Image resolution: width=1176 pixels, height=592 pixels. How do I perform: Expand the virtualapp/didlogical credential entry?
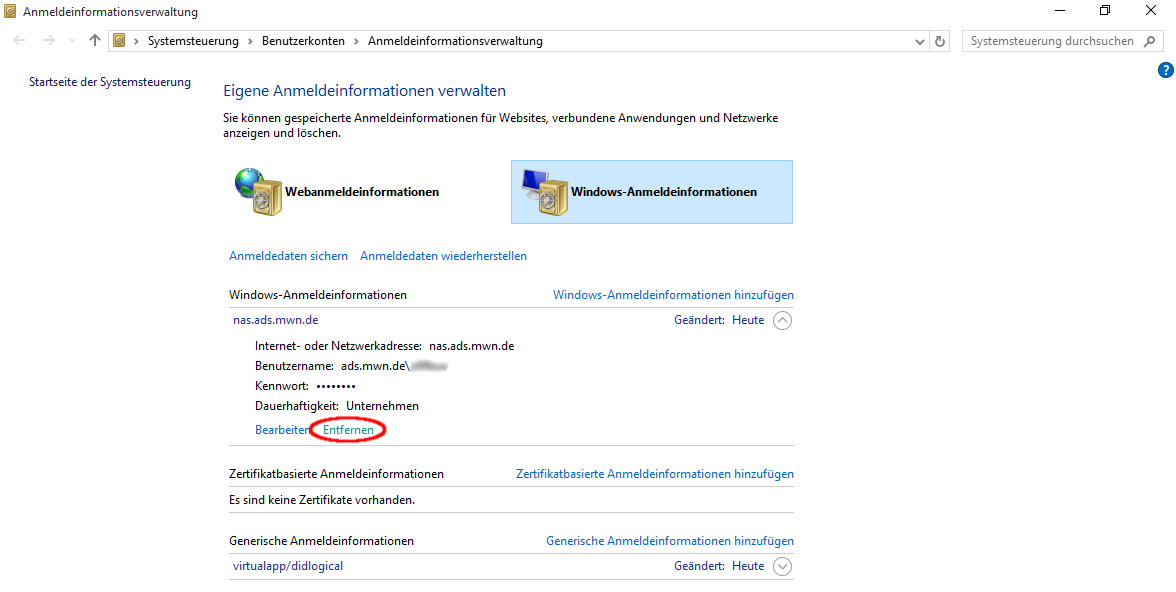pyautogui.click(x=782, y=566)
